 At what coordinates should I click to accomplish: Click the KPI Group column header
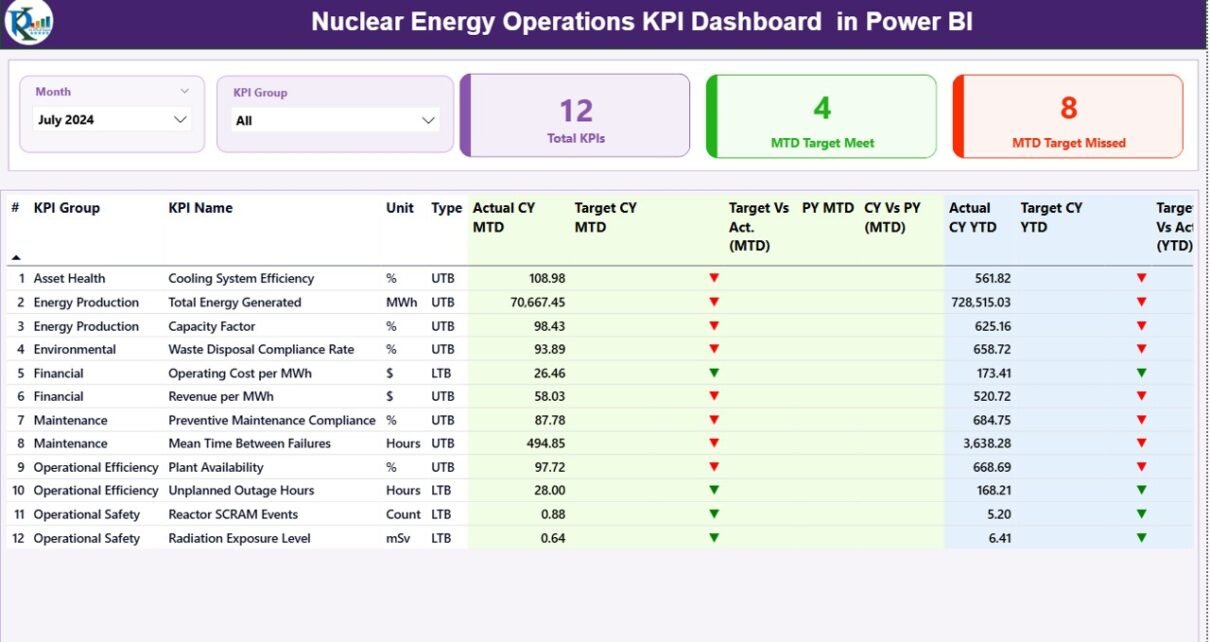[66, 208]
